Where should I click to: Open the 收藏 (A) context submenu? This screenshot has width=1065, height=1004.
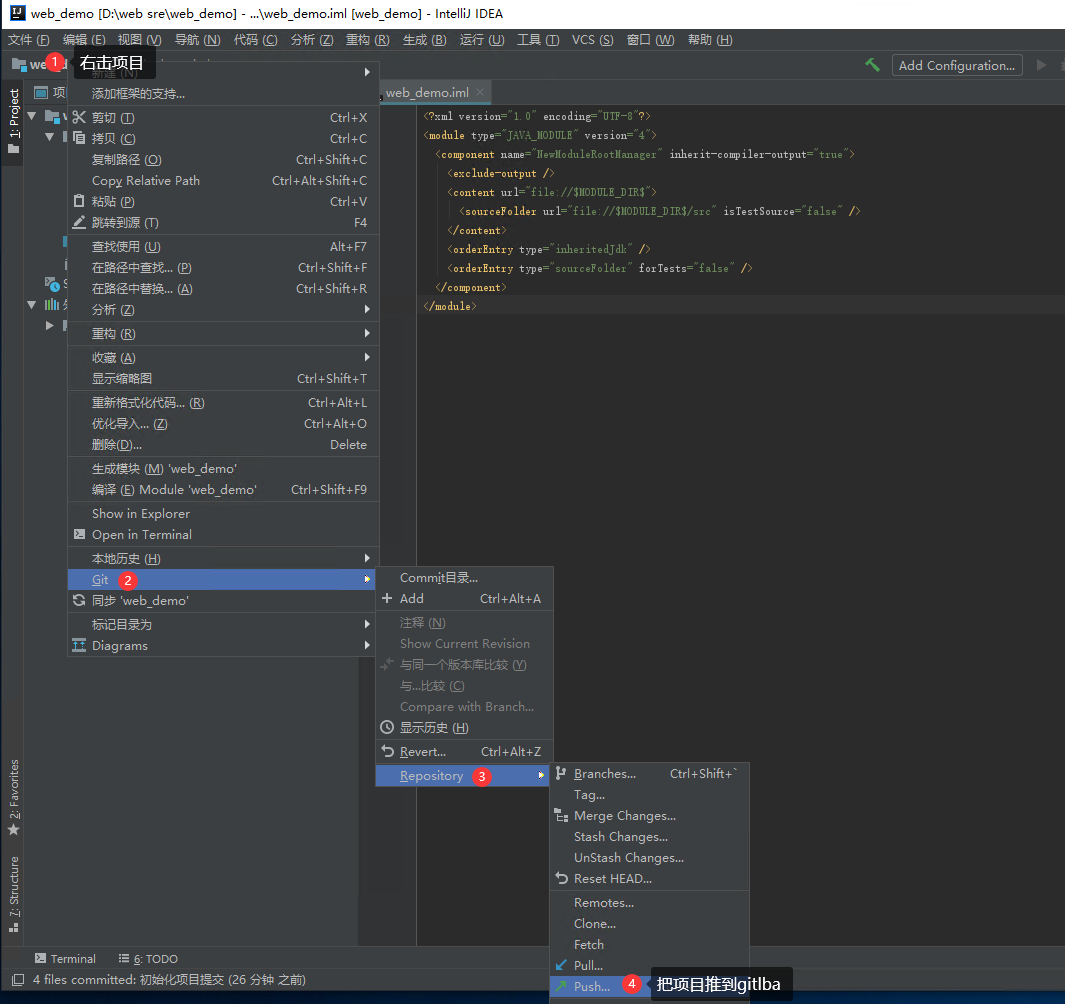pos(223,357)
